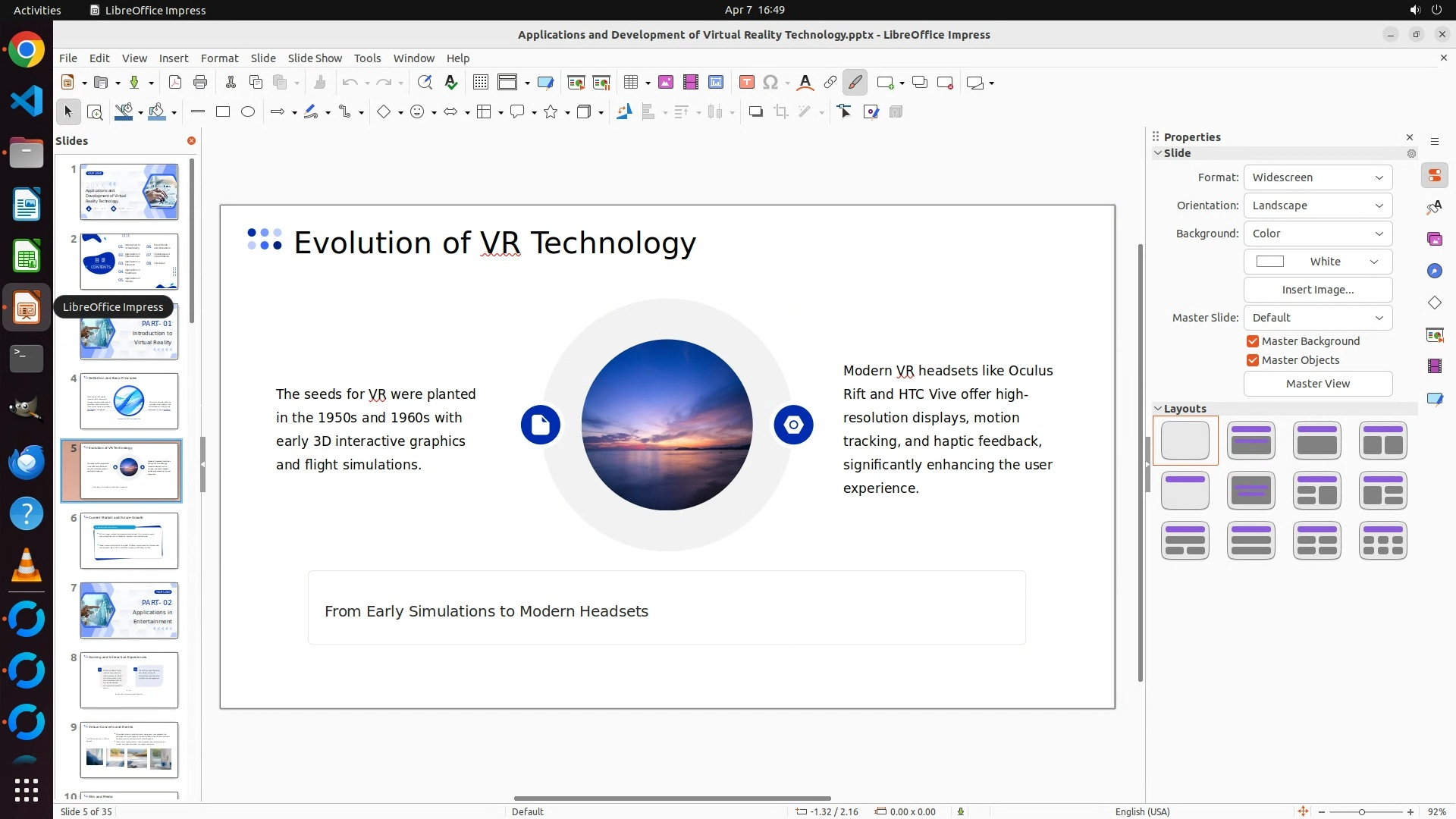Open the Master Slide Default dropdown
The width and height of the screenshot is (1456, 819).
tap(1317, 318)
